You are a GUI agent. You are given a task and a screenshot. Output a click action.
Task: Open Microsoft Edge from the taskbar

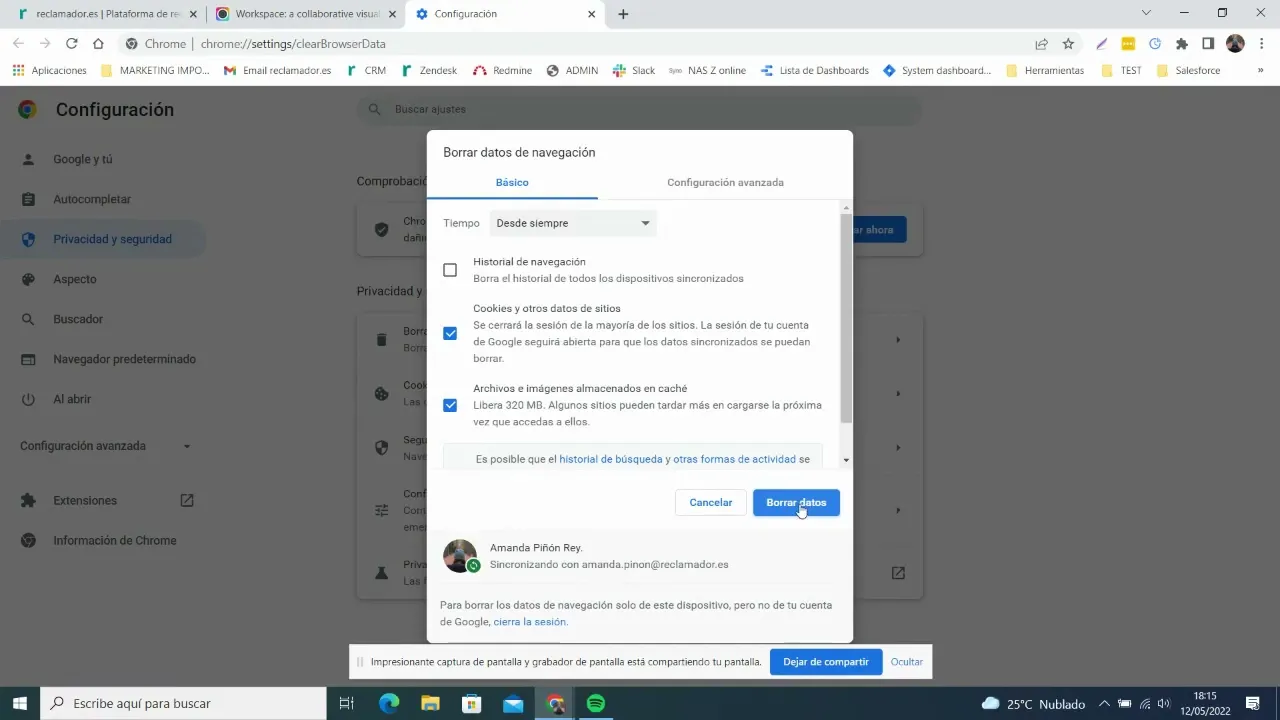tap(388, 703)
